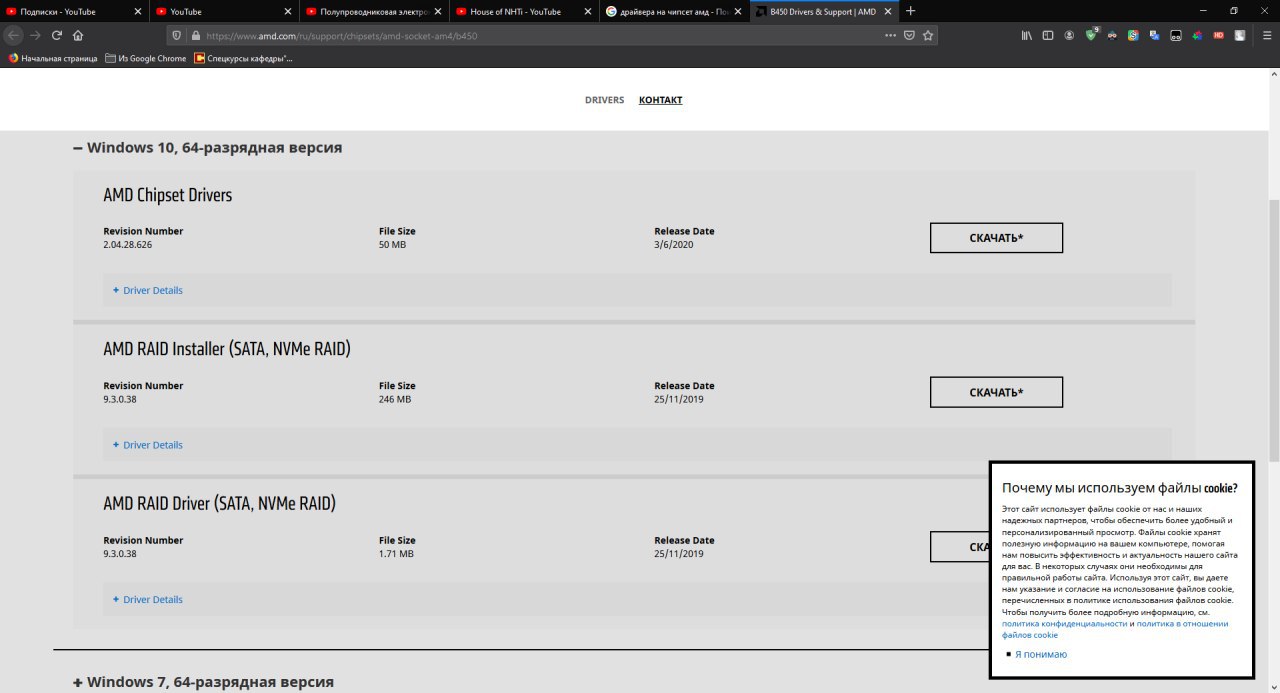Open the Firefox hamburger menu

pyautogui.click(x=1267, y=35)
